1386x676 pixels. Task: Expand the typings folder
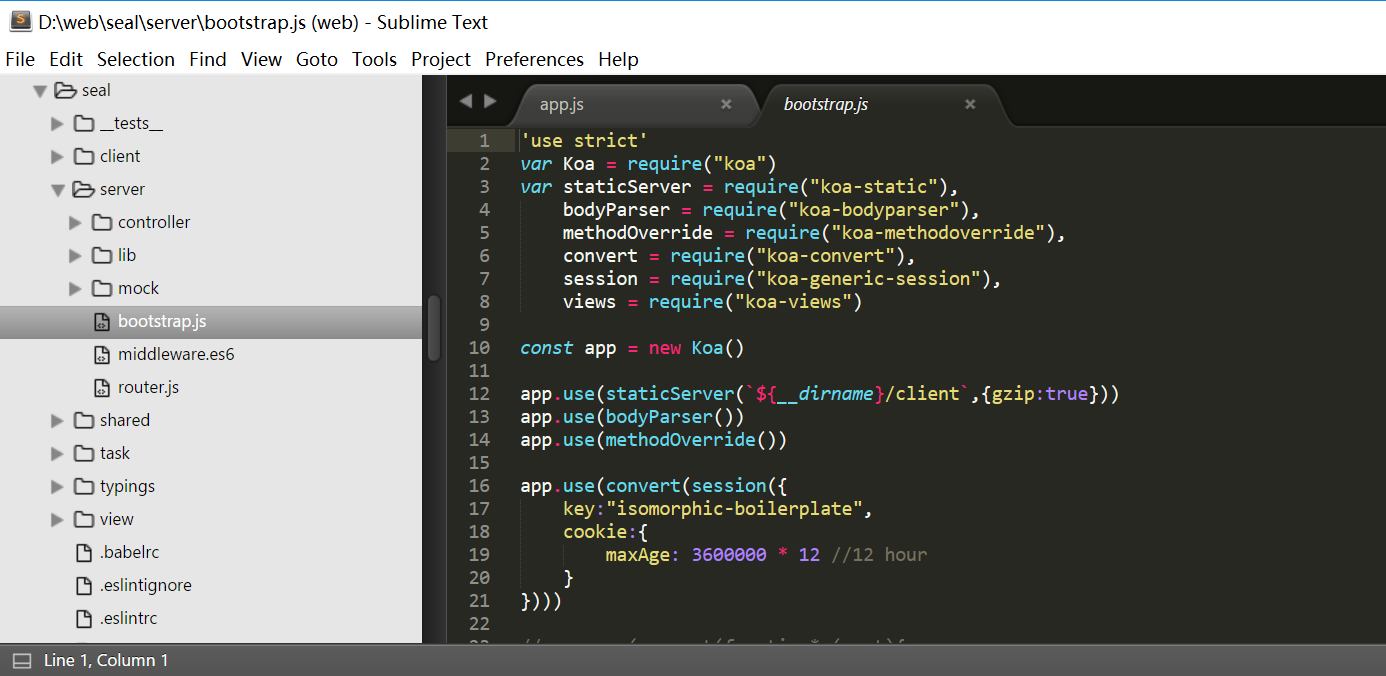click(57, 486)
